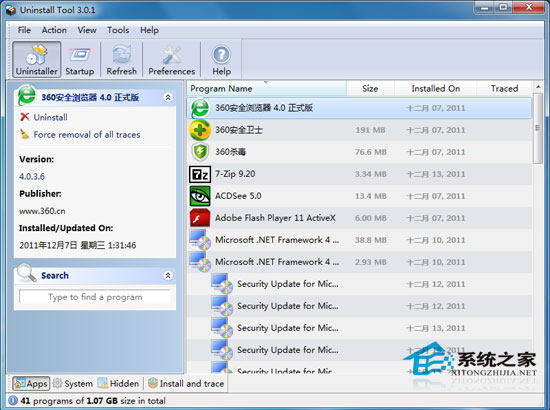
Task: Click the 十二月 13, 2011 date for 7-Zip
Action: pyautogui.click(x=436, y=174)
